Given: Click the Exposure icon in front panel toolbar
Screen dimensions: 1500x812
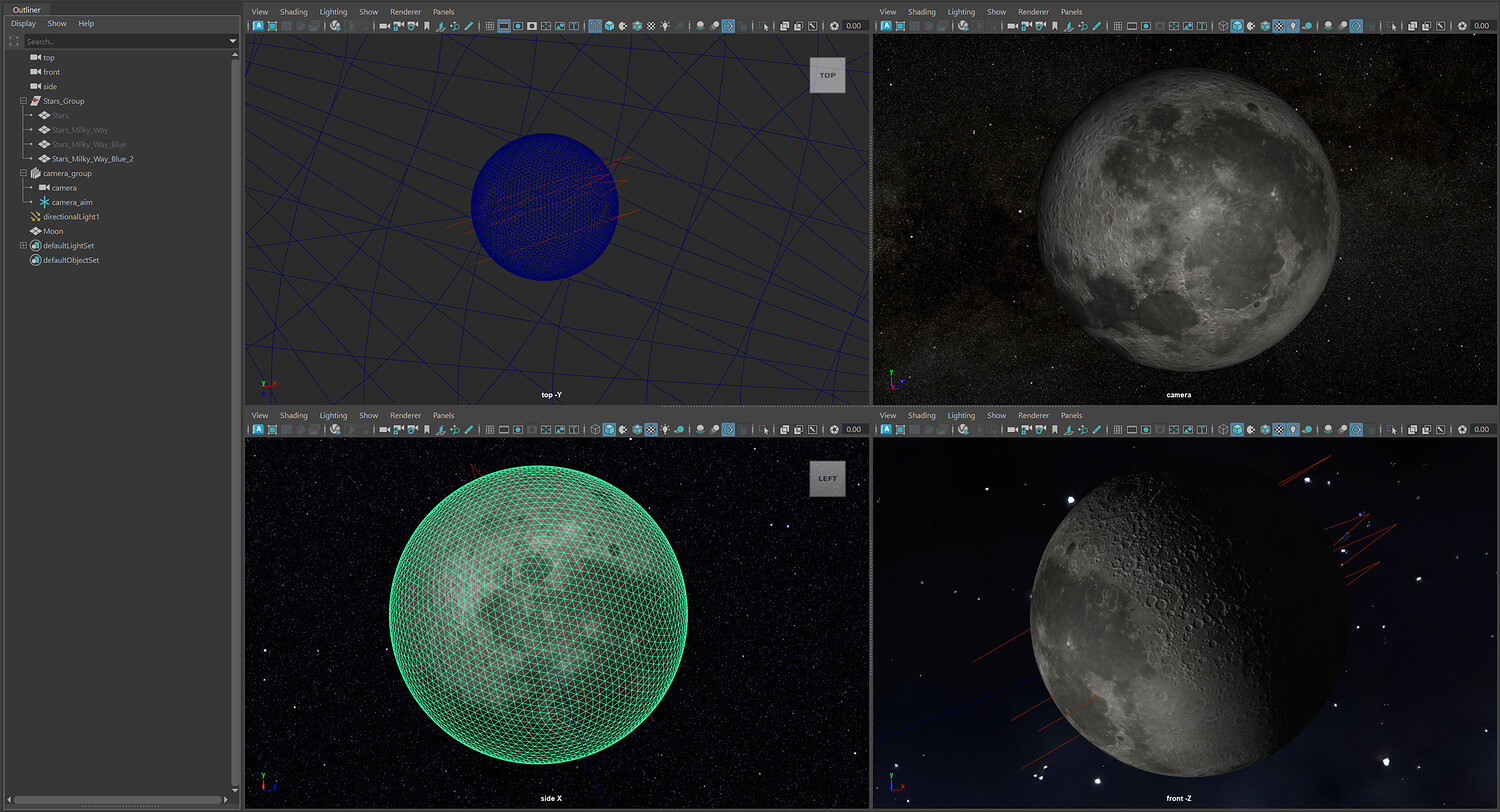Looking at the screenshot, I should (x=1462, y=430).
